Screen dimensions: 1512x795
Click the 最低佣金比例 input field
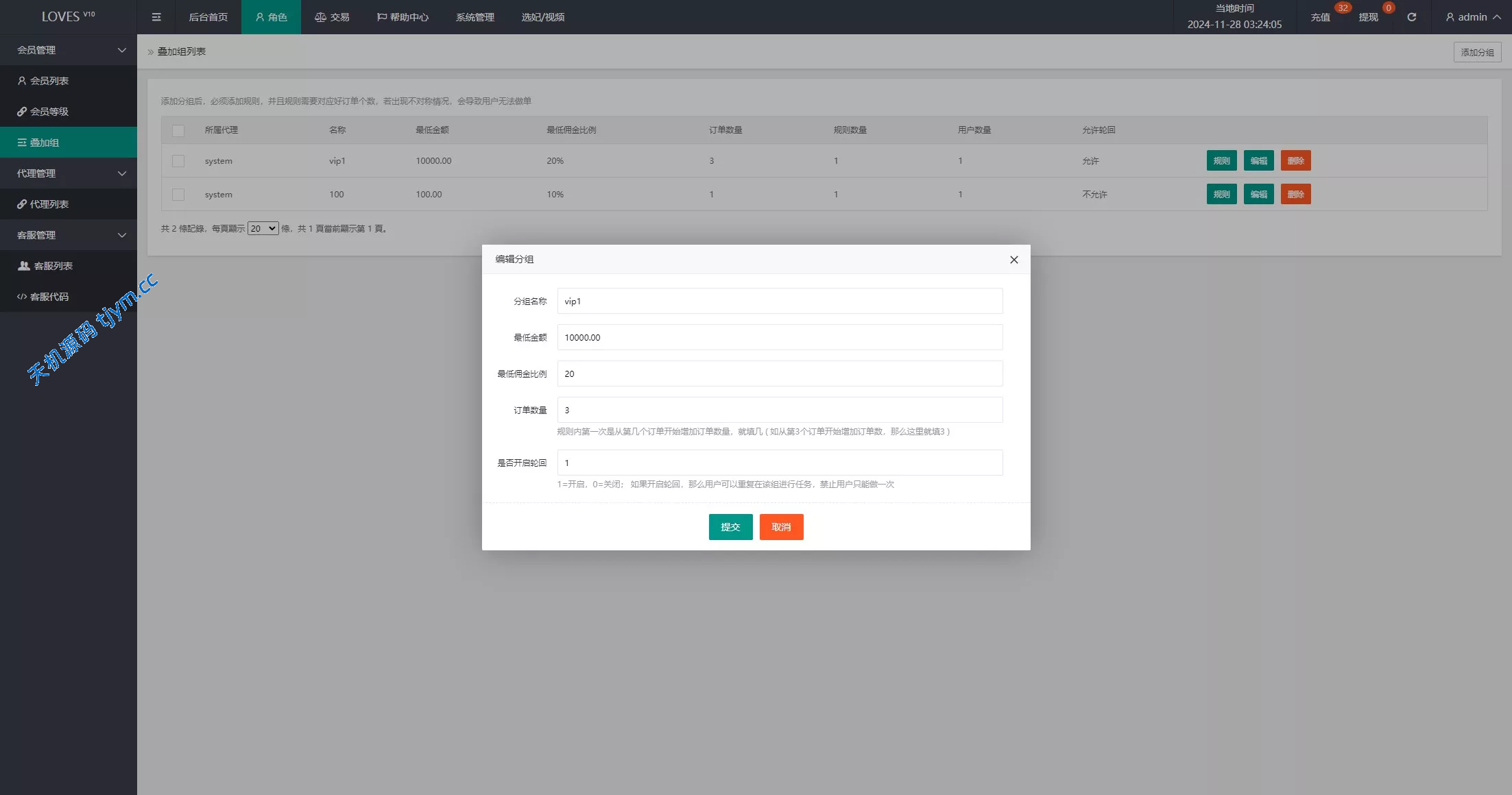780,374
